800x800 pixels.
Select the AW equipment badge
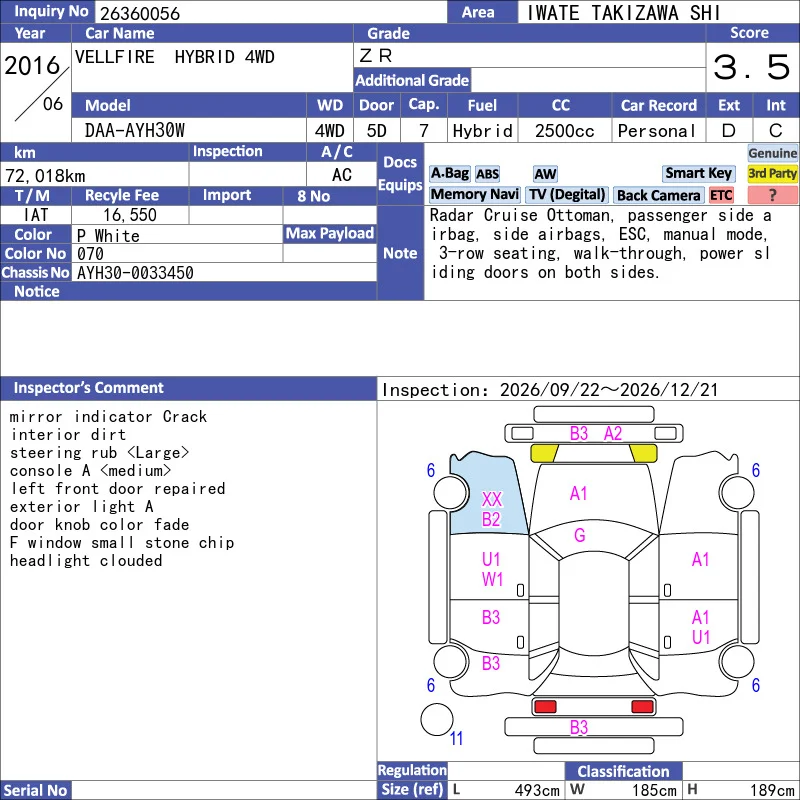click(x=545, y=174)
